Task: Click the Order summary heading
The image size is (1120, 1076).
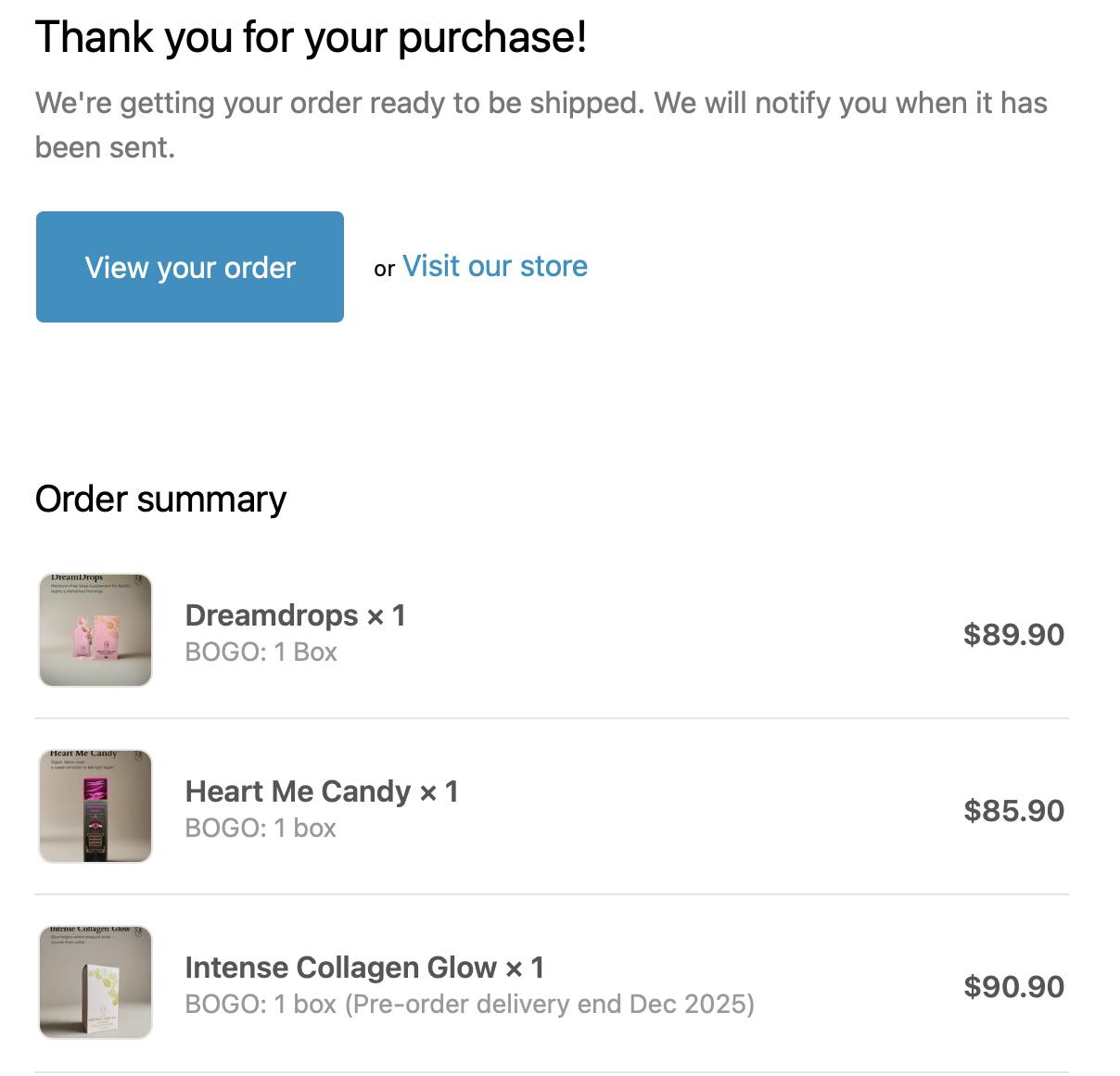Action: click(x=160, y=500)
